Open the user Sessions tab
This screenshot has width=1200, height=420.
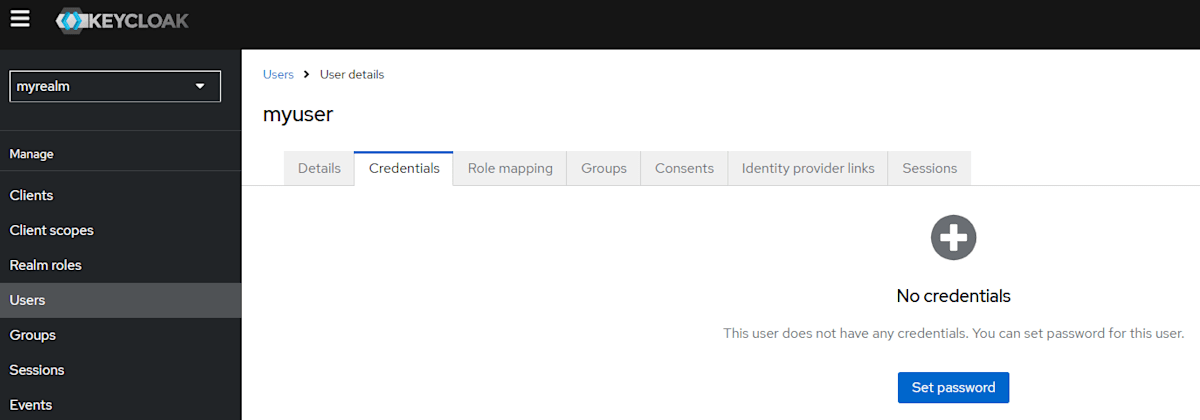[x=930, y=168]
